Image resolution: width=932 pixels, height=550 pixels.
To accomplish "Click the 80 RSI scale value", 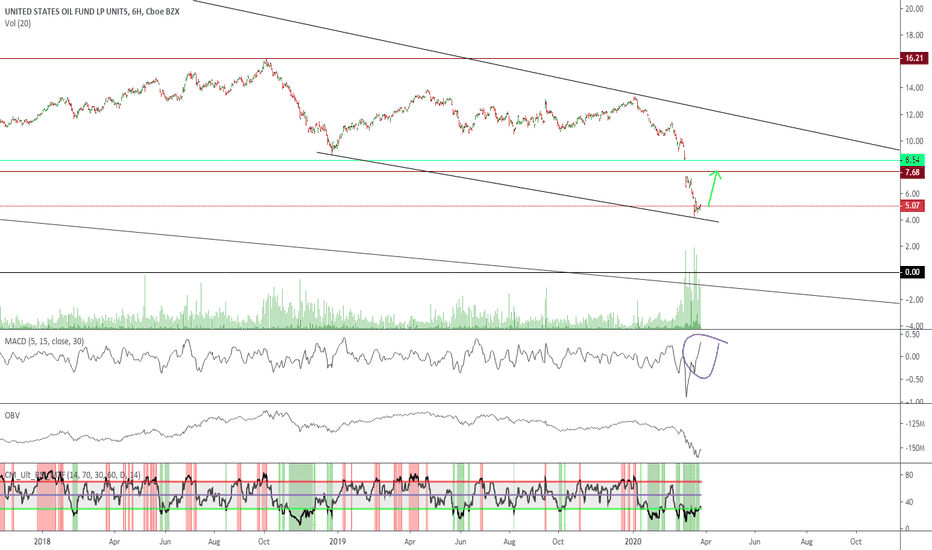I will (909, 475).
